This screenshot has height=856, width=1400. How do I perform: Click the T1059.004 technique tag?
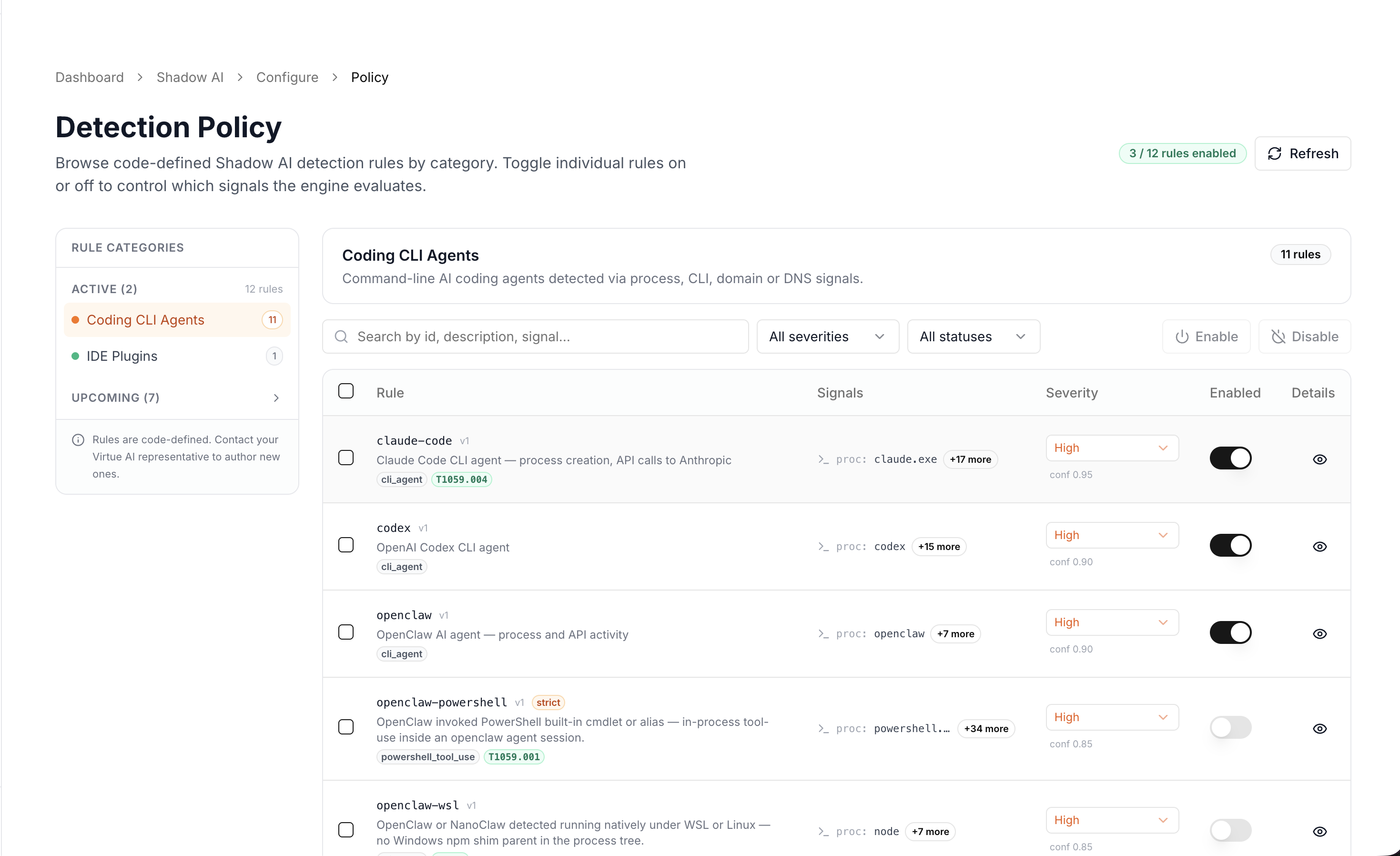[461, 479]
